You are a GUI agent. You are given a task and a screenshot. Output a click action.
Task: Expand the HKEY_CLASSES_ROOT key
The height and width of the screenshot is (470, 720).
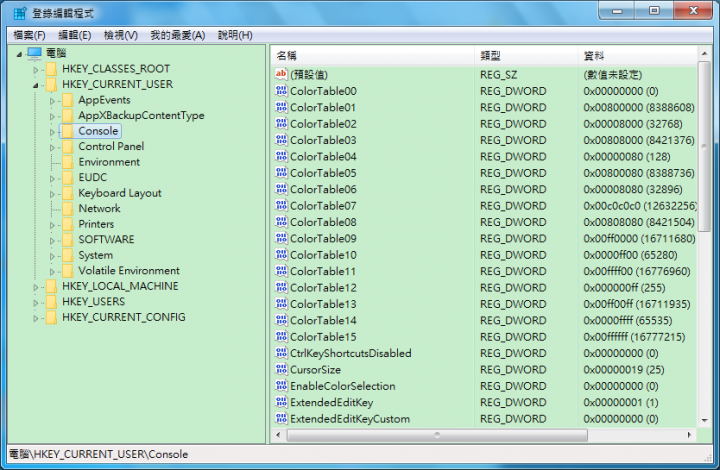tap(35, 70)
